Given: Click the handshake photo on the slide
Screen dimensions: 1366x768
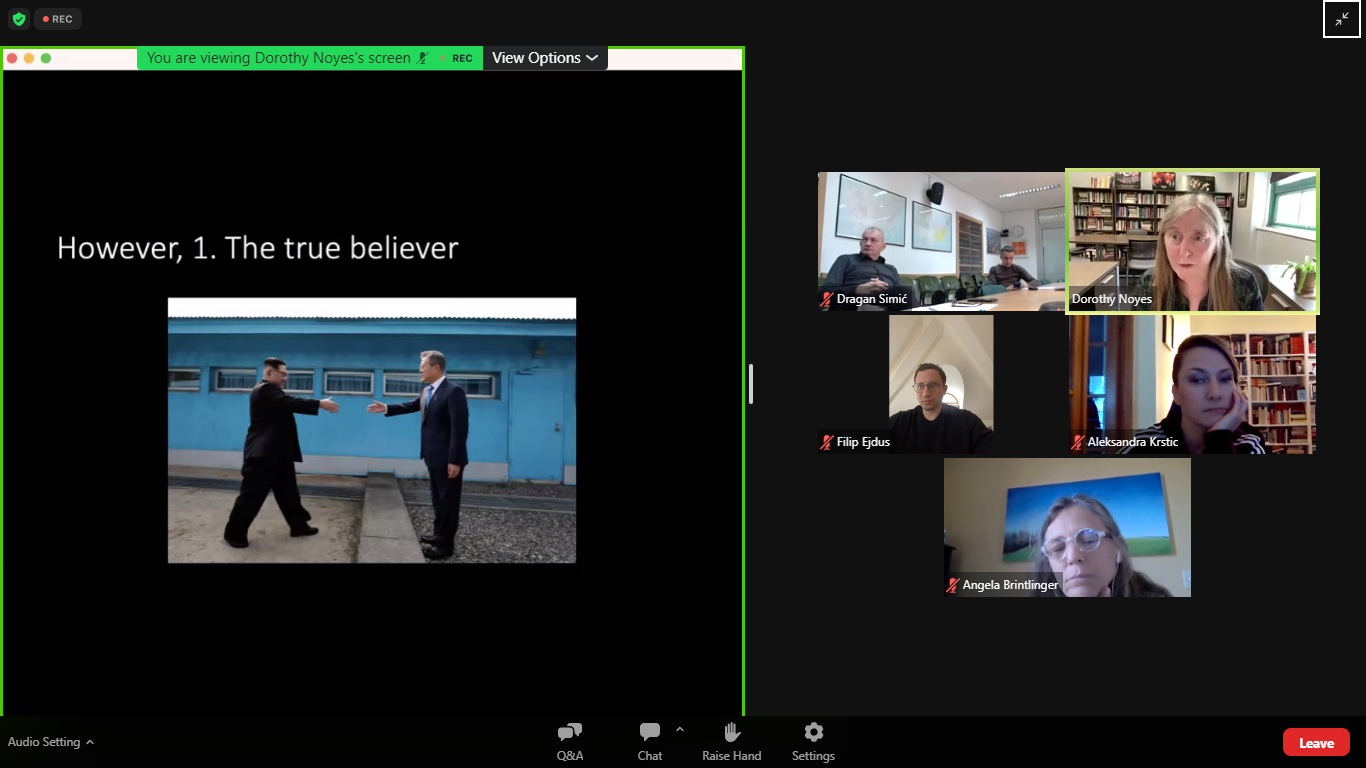Looking at the screenshot, I should 372,430.
